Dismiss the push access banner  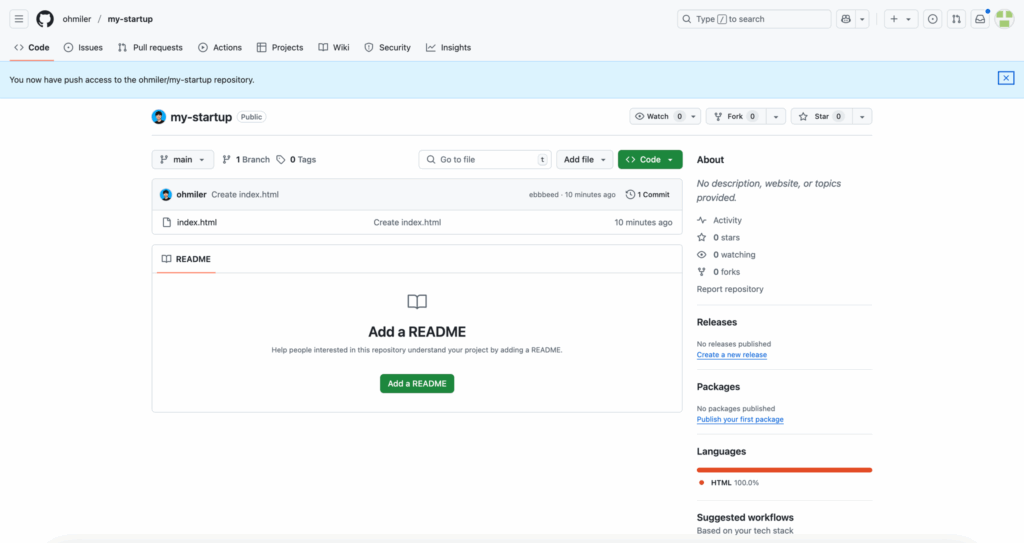click(1006, 78)
